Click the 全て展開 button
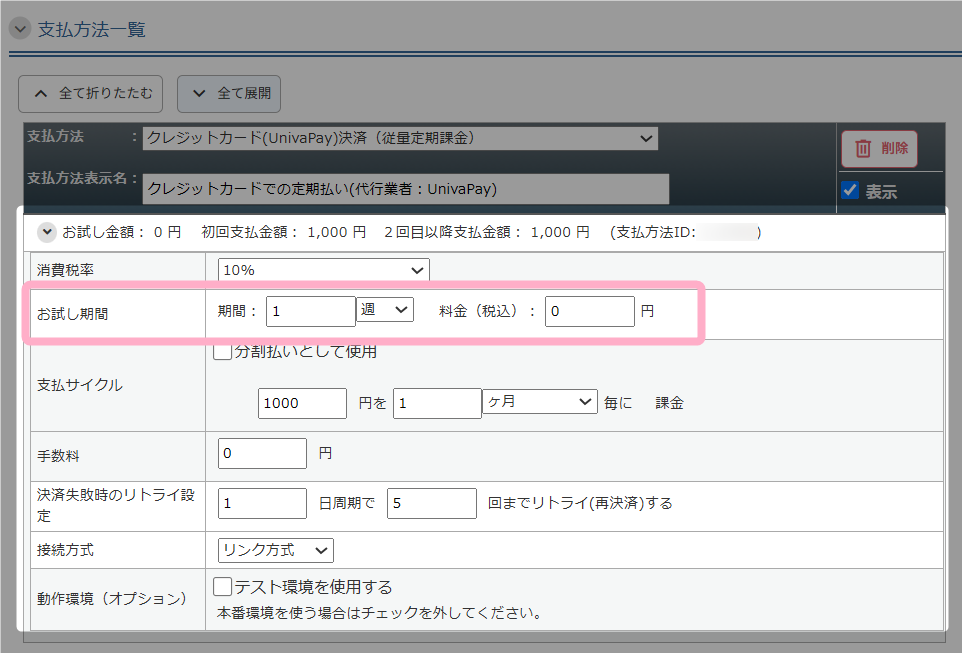The width and height of the screenshot is (962, 653). click(x=229, y=94)
